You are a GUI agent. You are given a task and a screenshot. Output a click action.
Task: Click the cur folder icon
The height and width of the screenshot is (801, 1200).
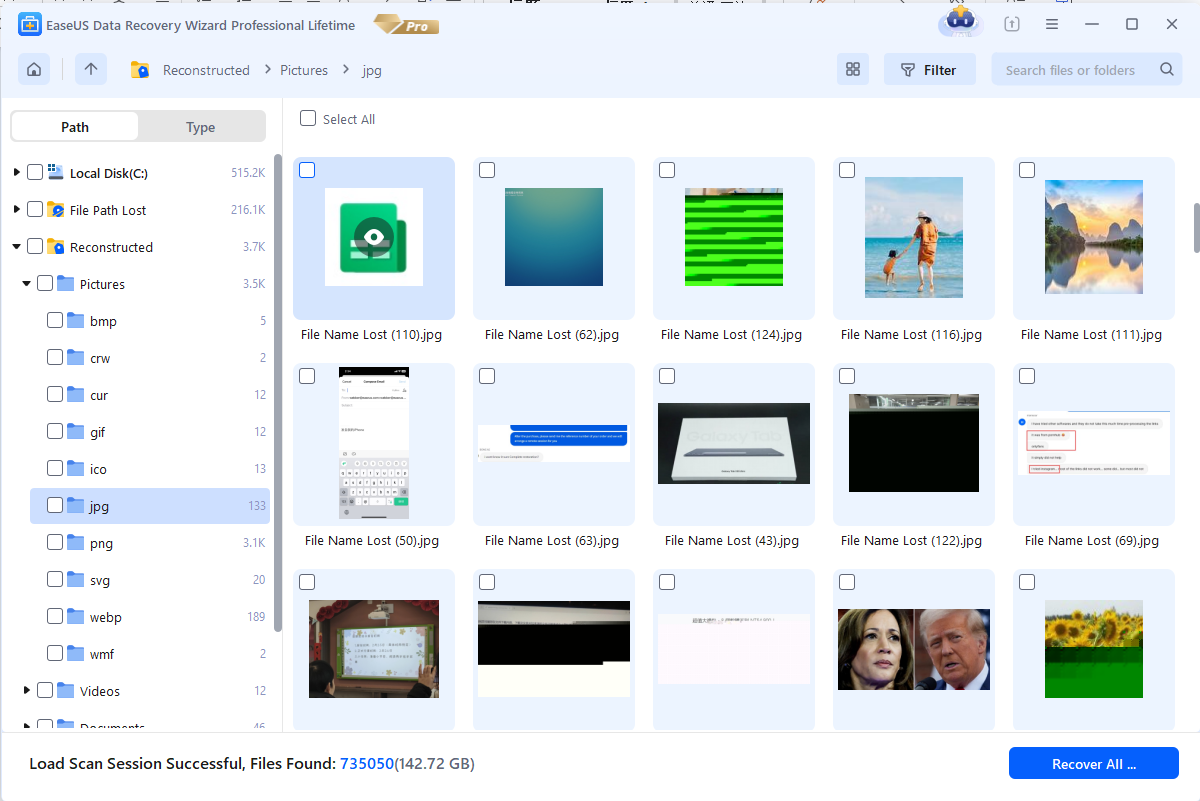76,395
